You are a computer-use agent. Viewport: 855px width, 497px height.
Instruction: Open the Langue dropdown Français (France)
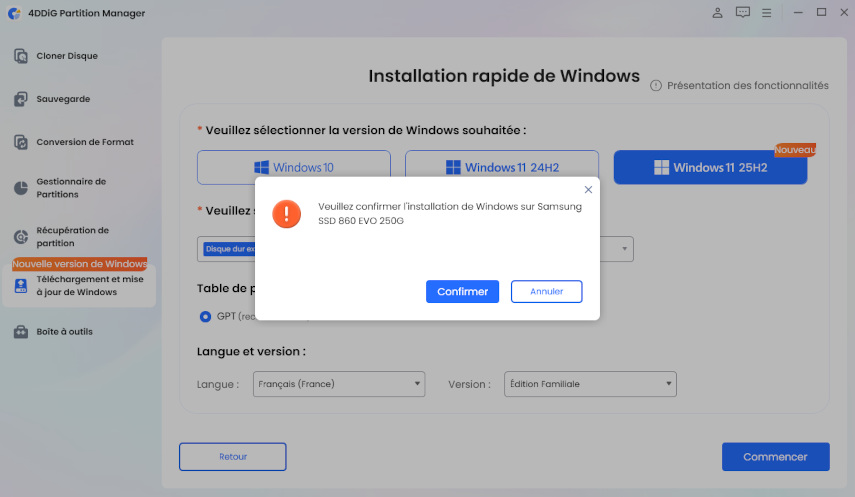[339, 384]
